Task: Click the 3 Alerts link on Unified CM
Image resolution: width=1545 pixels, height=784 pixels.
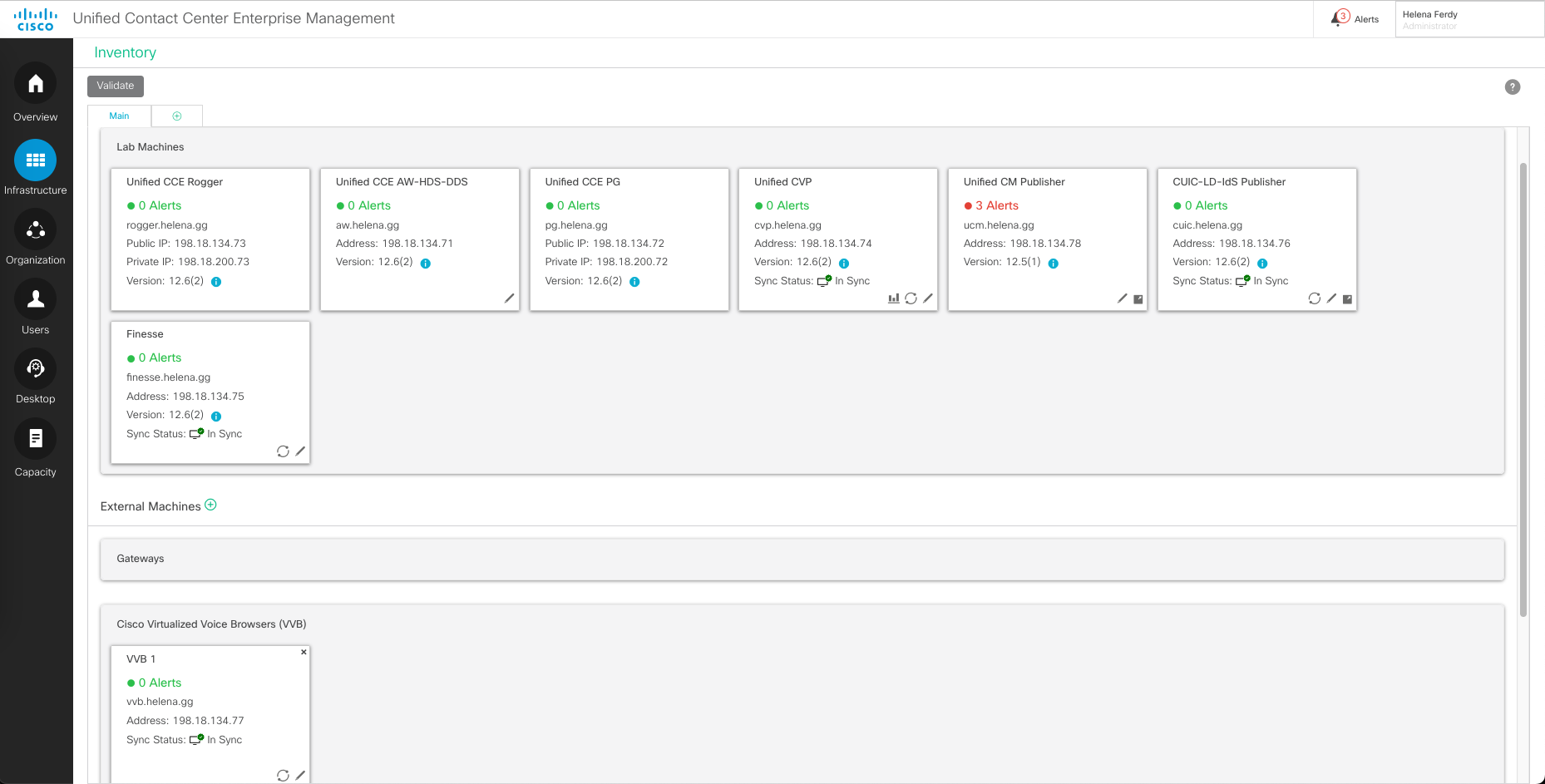Action: pos(996,205)
